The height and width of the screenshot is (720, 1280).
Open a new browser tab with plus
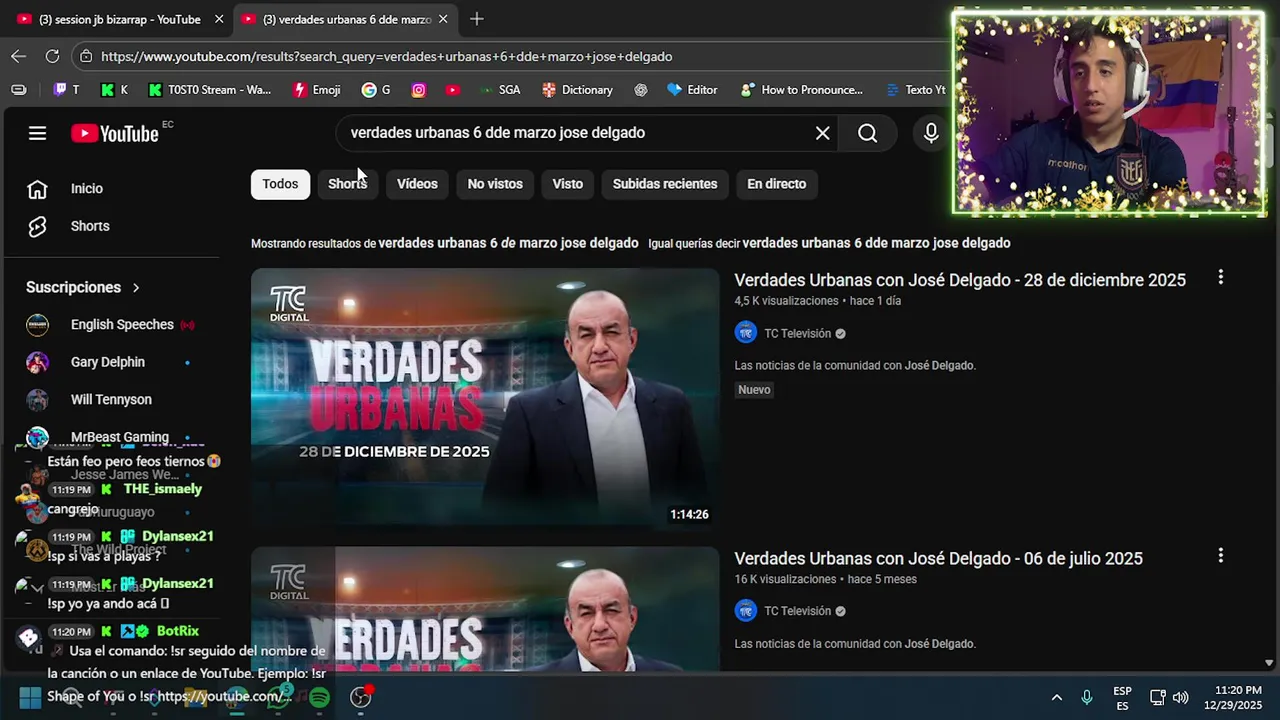pyautogui.click(x=477, y=19)
